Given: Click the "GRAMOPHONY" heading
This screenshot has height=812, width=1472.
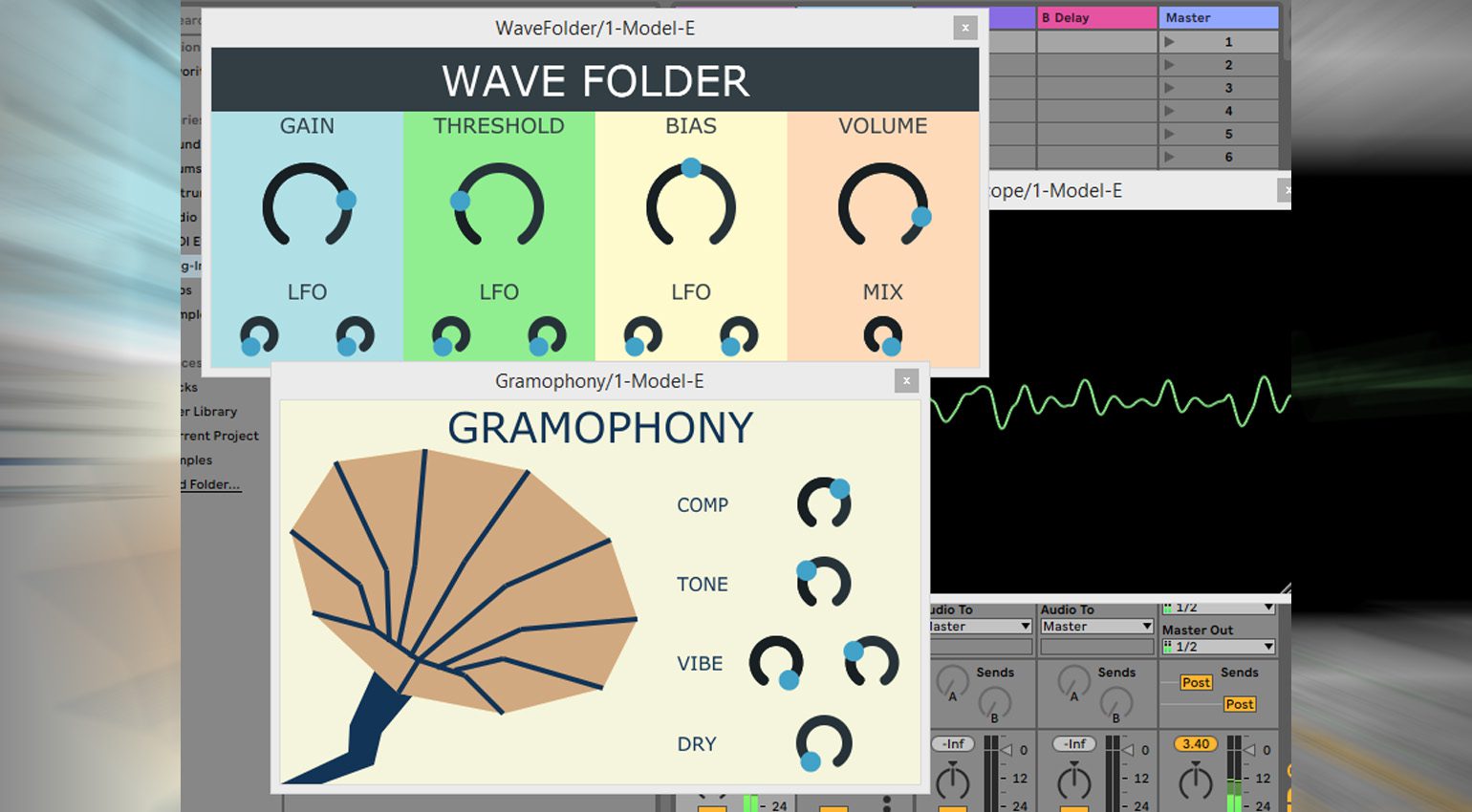Looking at the screenshot, I should coord(600,428).
